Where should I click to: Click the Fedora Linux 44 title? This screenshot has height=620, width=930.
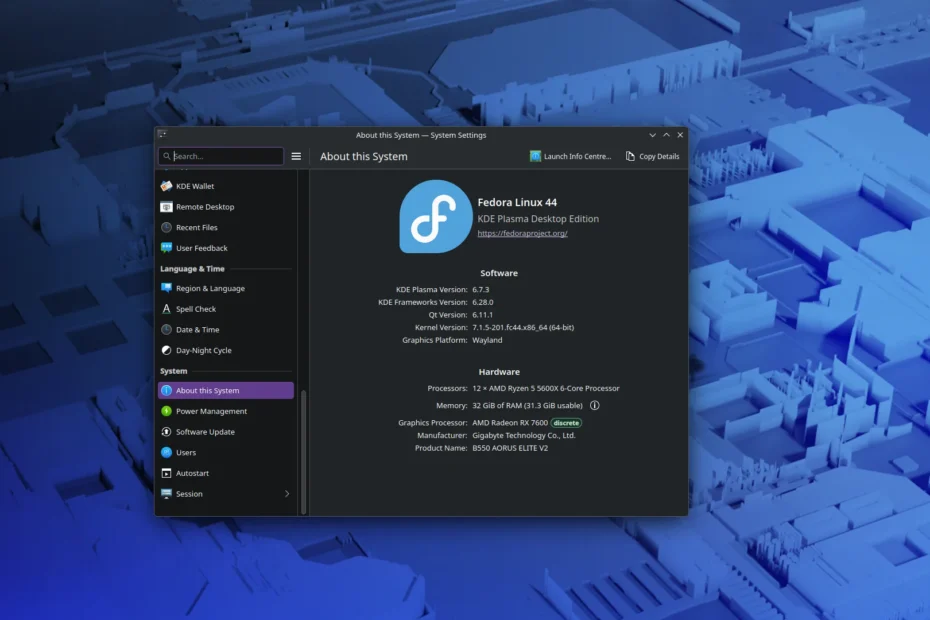517,202
